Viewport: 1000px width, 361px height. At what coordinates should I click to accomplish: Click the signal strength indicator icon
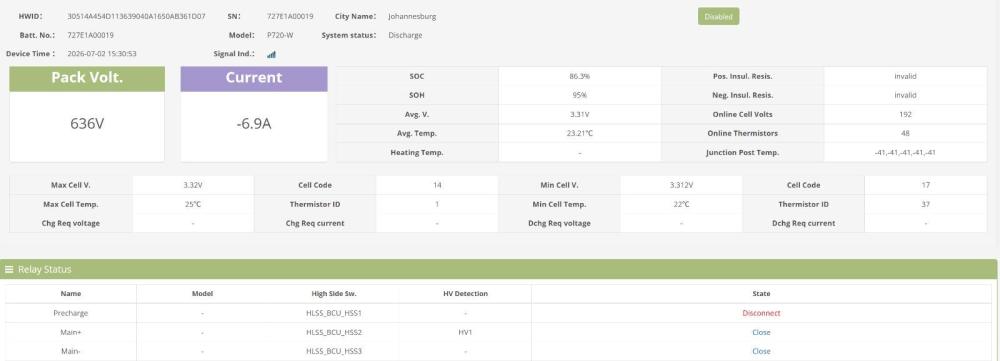click(x=272, y=55)
